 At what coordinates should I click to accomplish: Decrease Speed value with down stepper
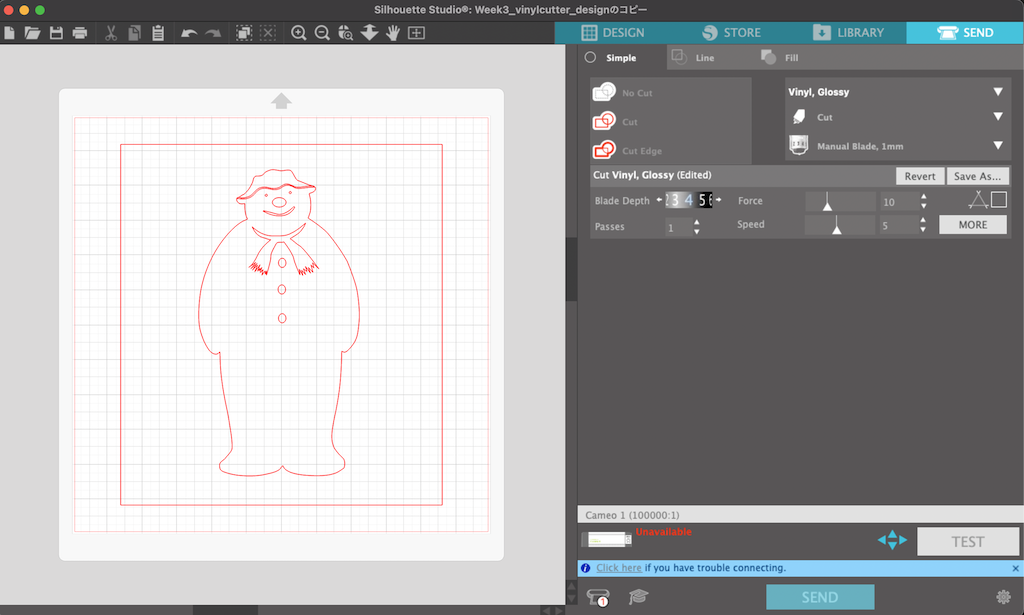pyautogui.click(x=923, y=230)
